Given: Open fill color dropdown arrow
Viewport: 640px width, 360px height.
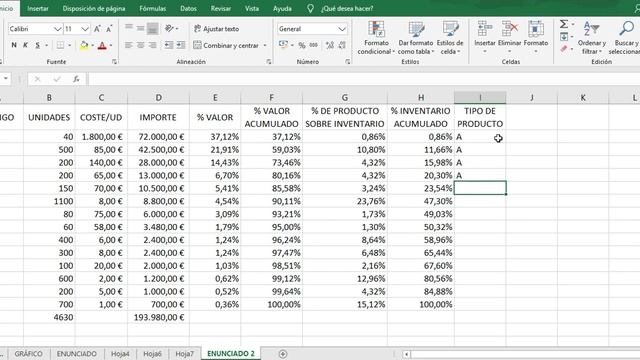Looking at the screenshot, I should 93,45.
